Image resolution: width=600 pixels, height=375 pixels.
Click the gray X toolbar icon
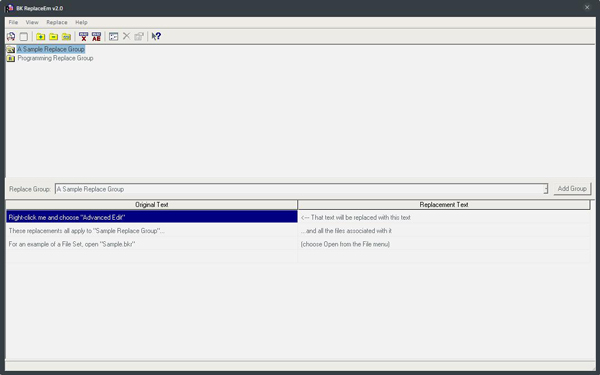pyautogui.click(x=126, y=36)
